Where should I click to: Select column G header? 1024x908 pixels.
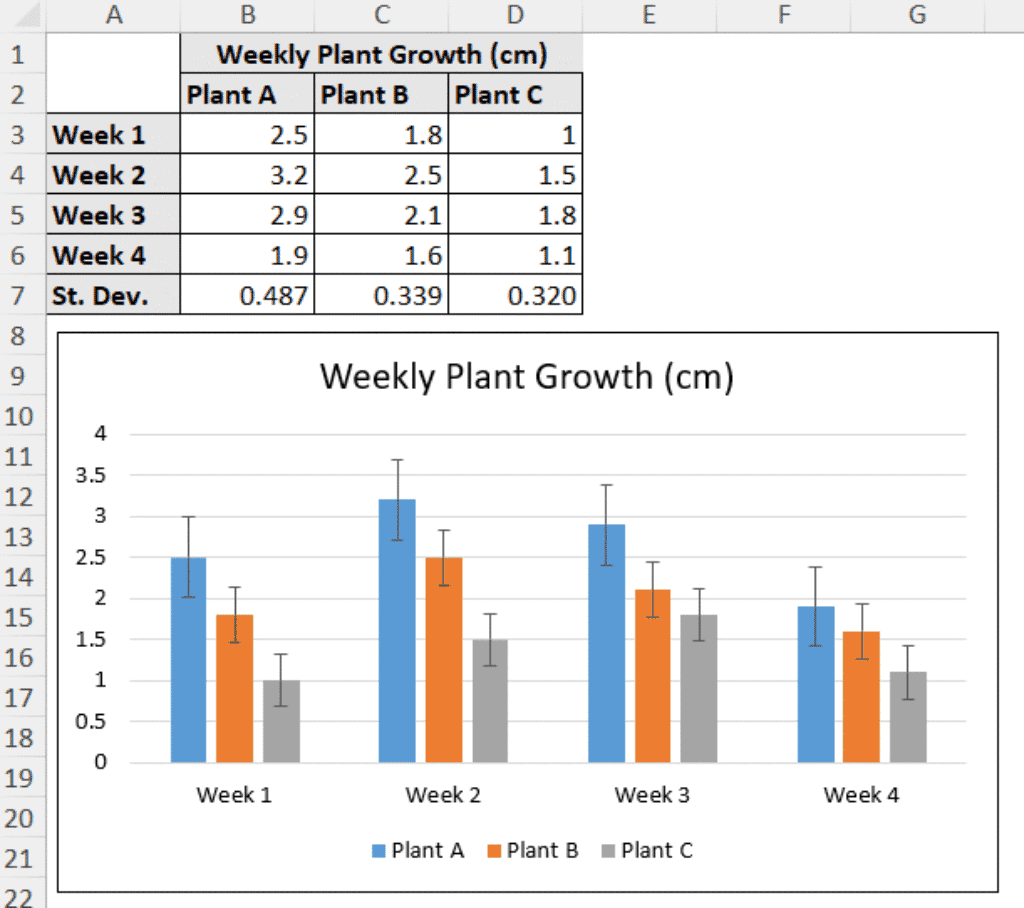point(916,14)
